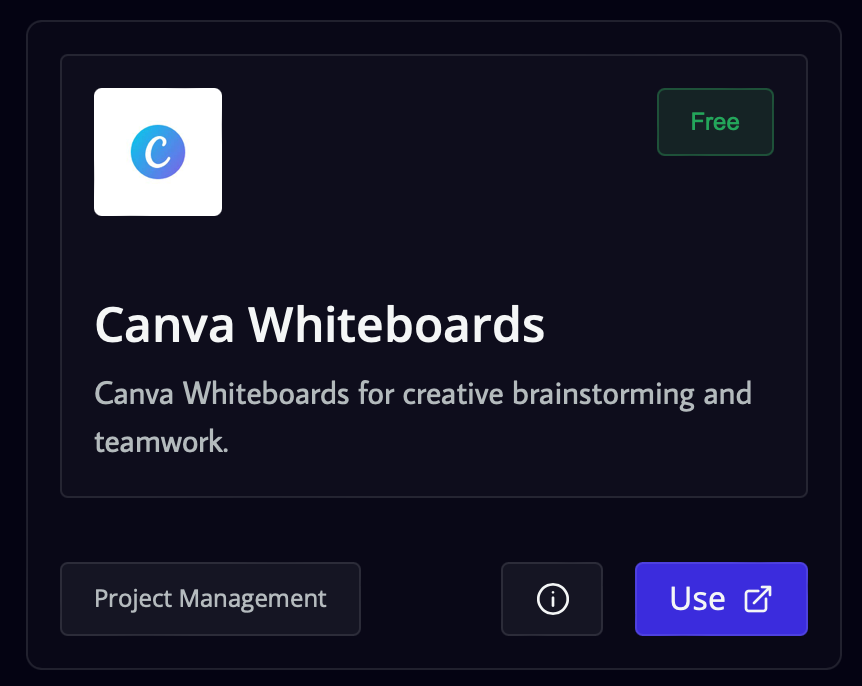Select the "Use" label on the purple button
This screenshot has width=862, height=686.
[x=697, y=599]
